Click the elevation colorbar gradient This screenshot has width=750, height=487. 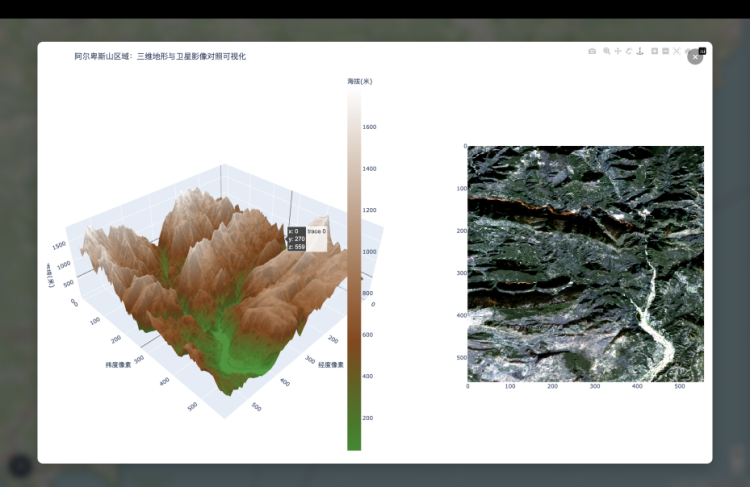tap(354, 270)
